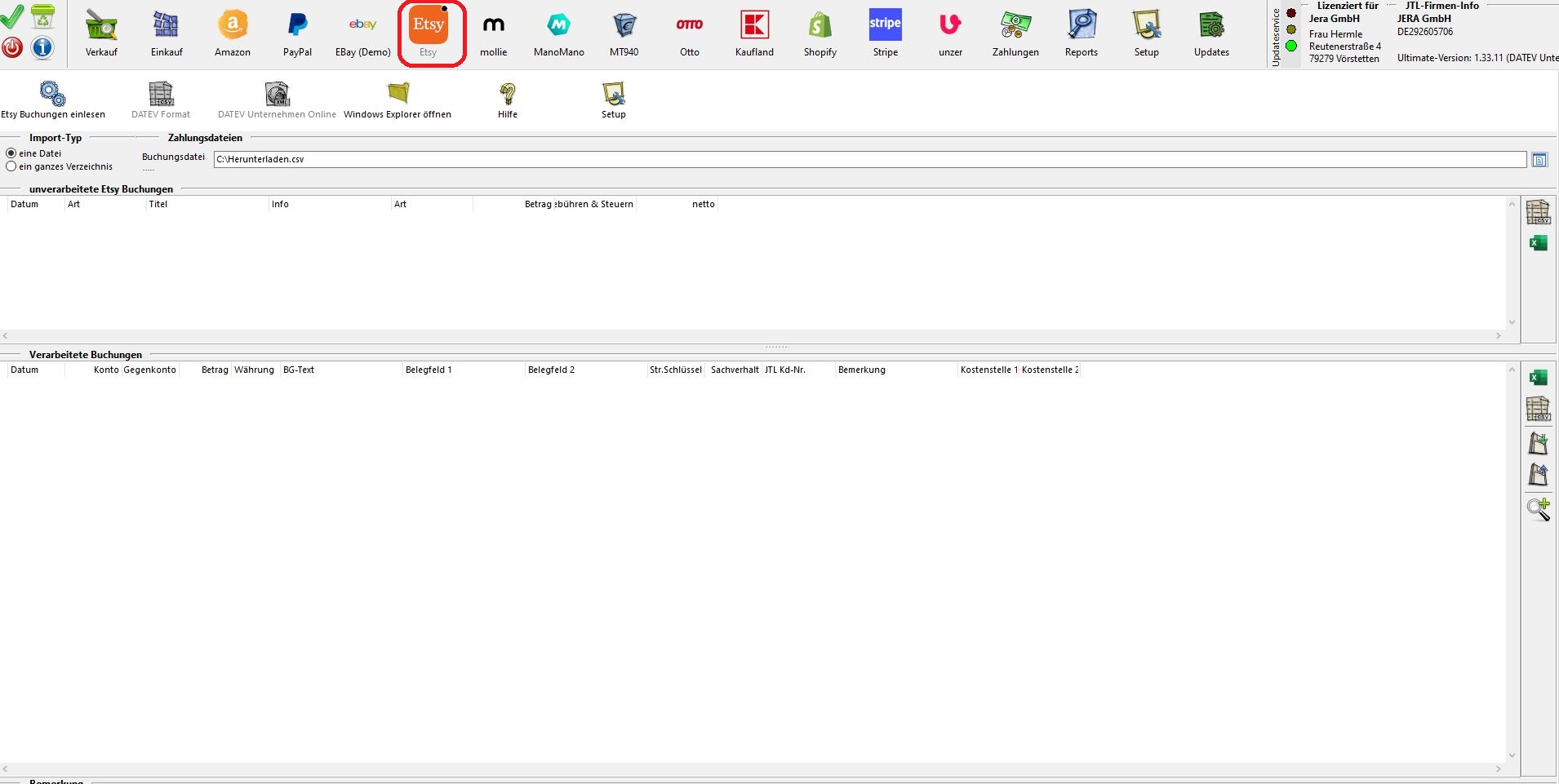Click the Reports toolbar item
The width and height of the screenshot is (1559, 784).
click(1081, 33)
